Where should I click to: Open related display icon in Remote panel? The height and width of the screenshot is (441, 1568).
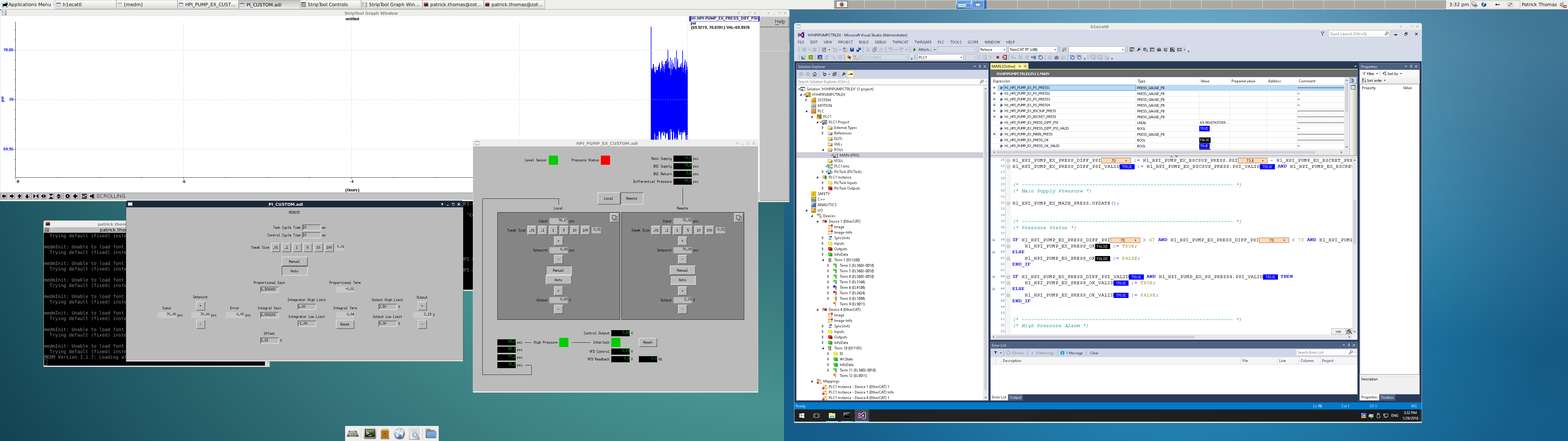[x=738, y=217]
